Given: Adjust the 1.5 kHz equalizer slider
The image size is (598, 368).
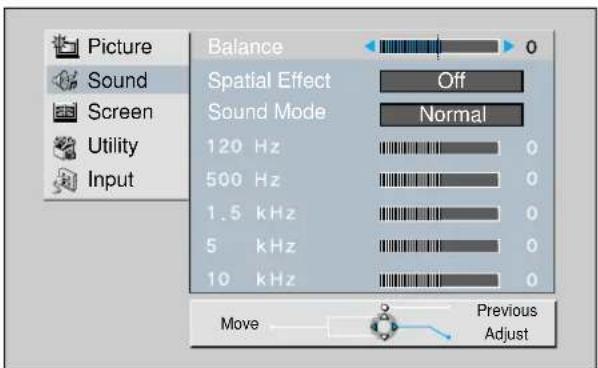Looking at the screenshot, I should point(439,214).
